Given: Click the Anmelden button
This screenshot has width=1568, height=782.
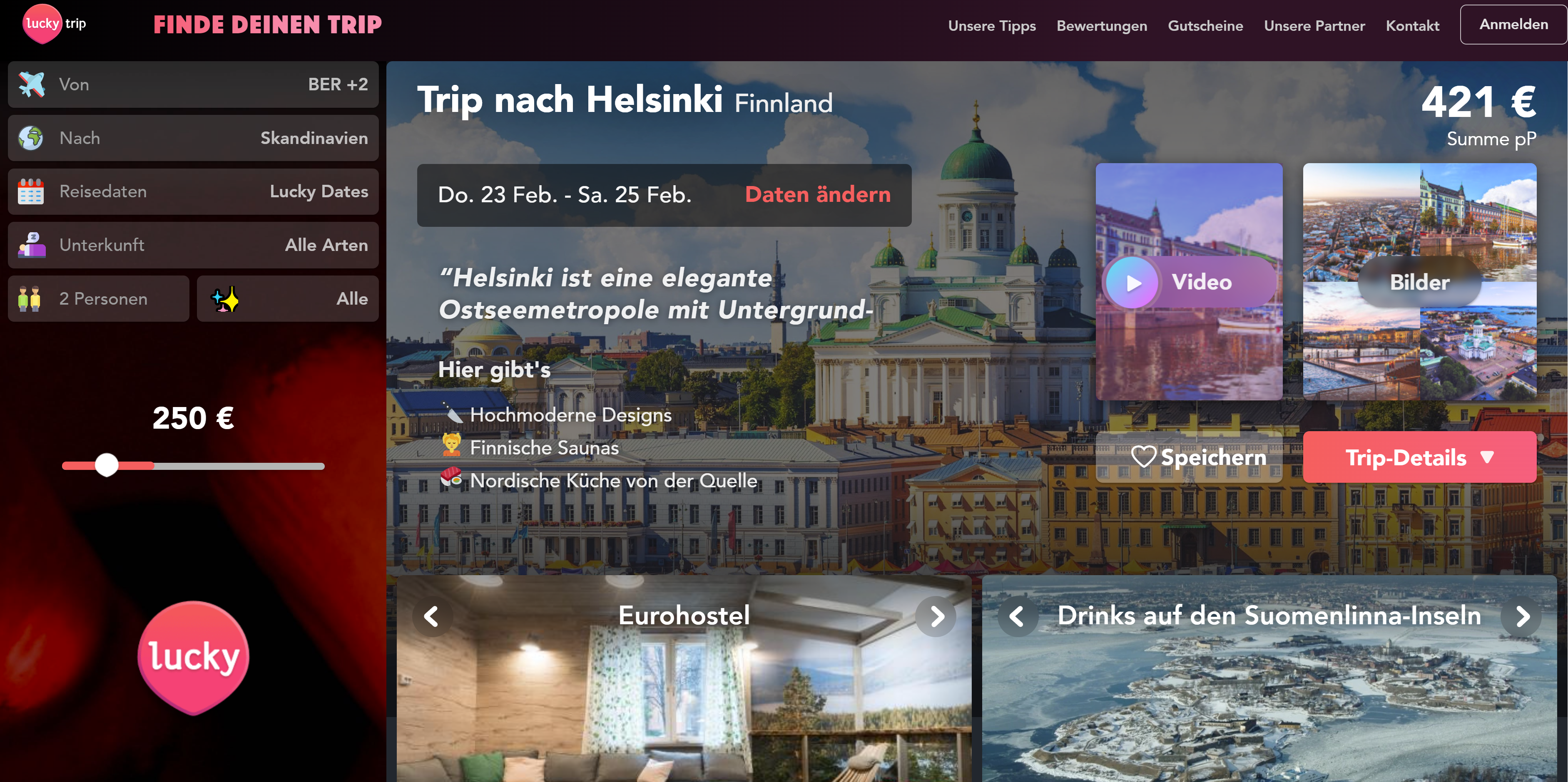Looking at the screenshot, I should tap(1513, 24).
